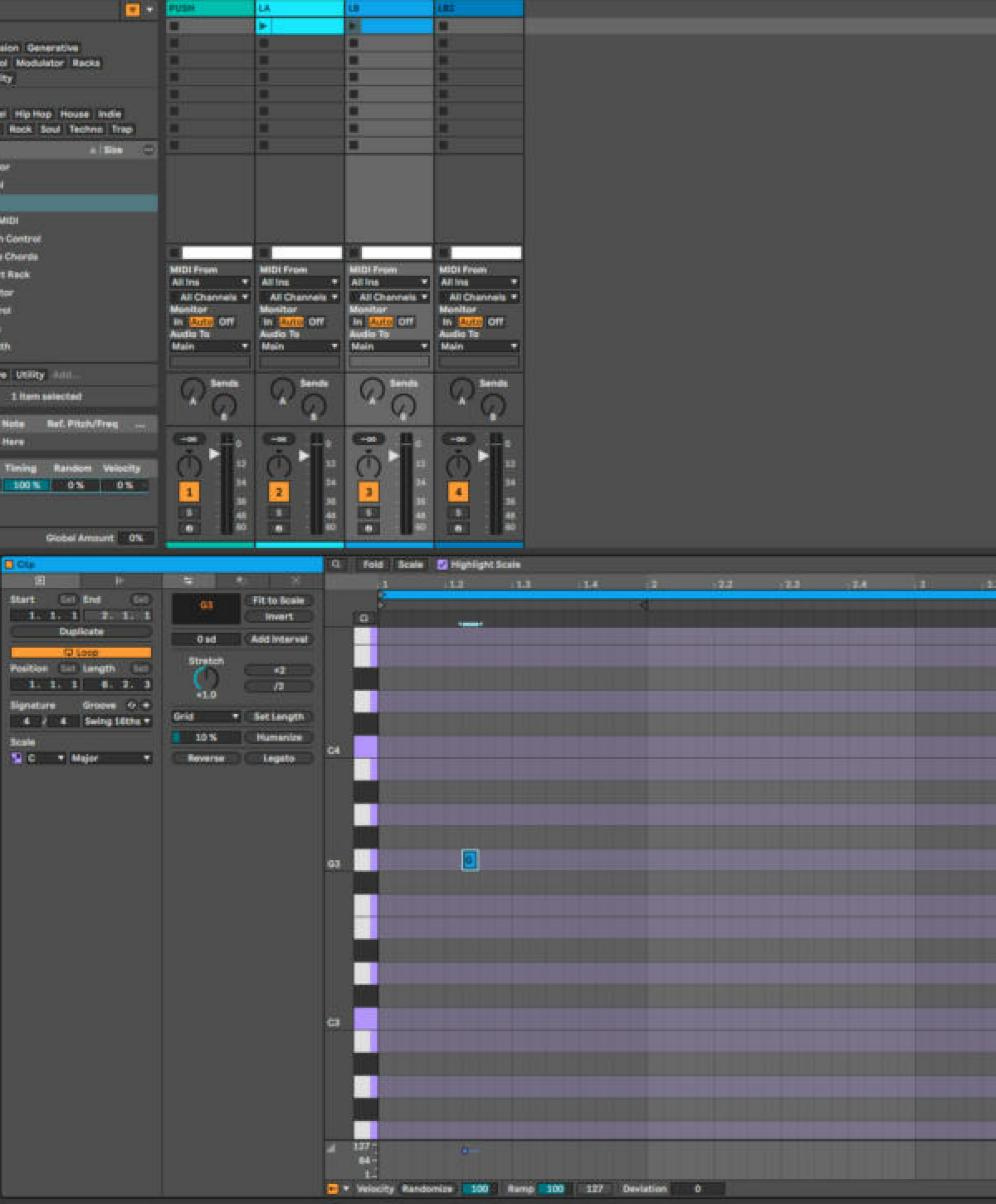Click the scale mode icon beside root note C
This screenshot has height=1204, width=996.
coord(17,758)
